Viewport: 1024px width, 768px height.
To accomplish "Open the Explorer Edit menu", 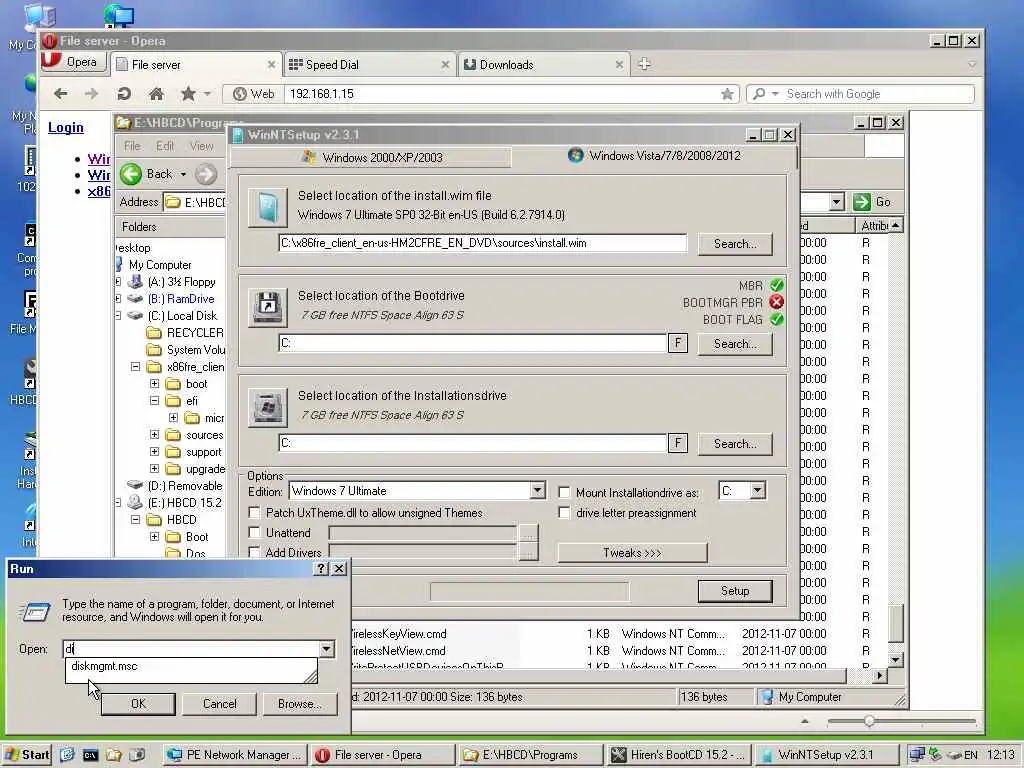I will (165, 146).
